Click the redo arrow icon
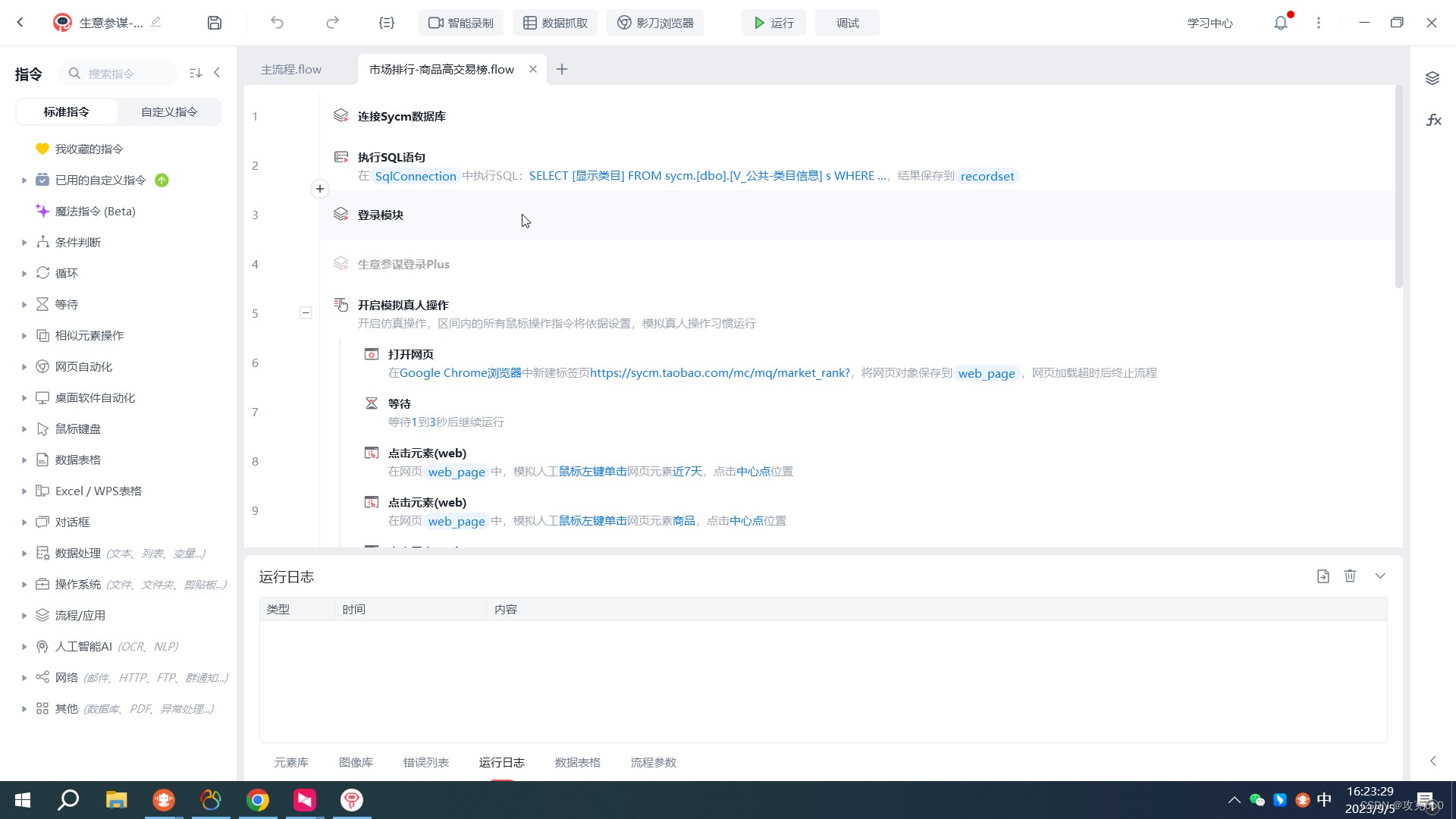 point(332,23)
